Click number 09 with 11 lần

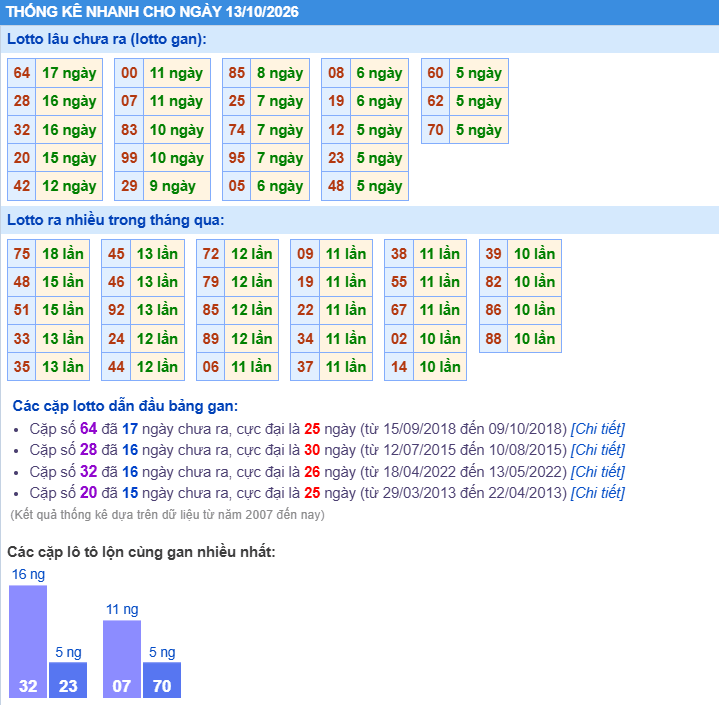(x=305, y=254)
